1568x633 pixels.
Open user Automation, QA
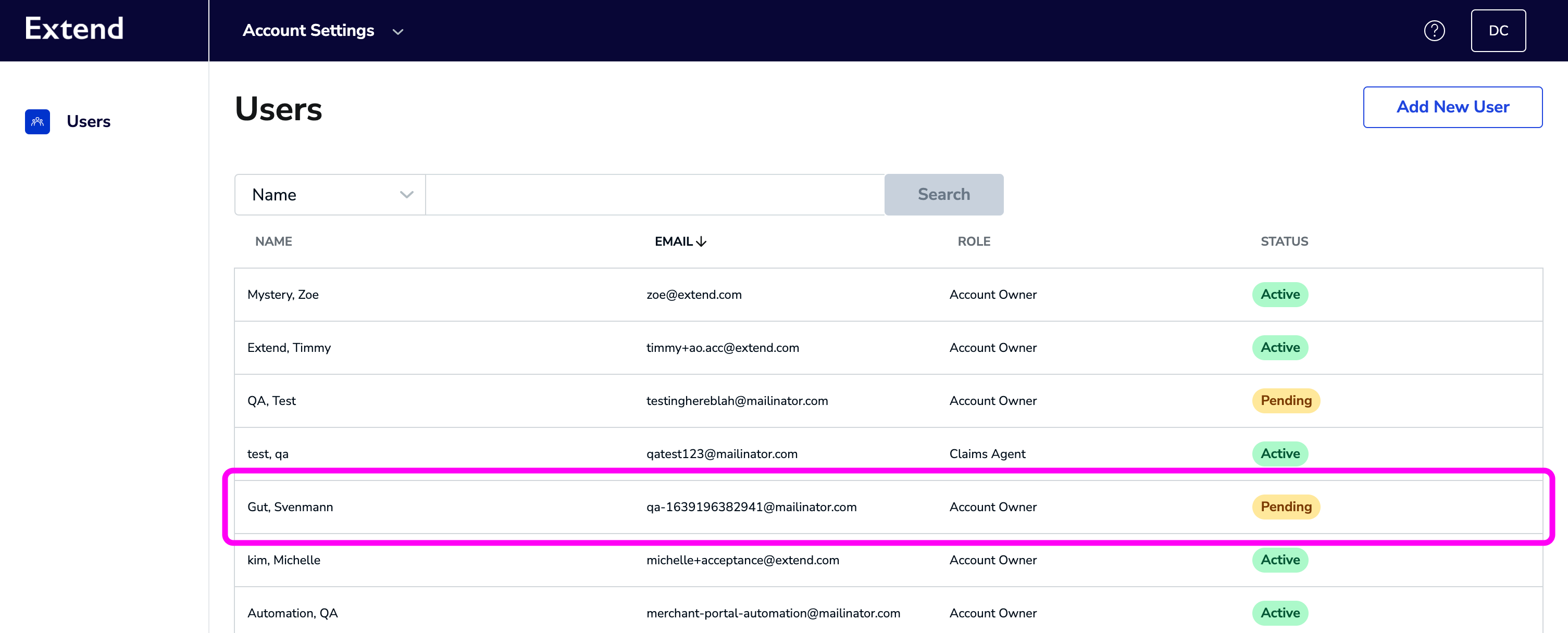click(293, 614)
